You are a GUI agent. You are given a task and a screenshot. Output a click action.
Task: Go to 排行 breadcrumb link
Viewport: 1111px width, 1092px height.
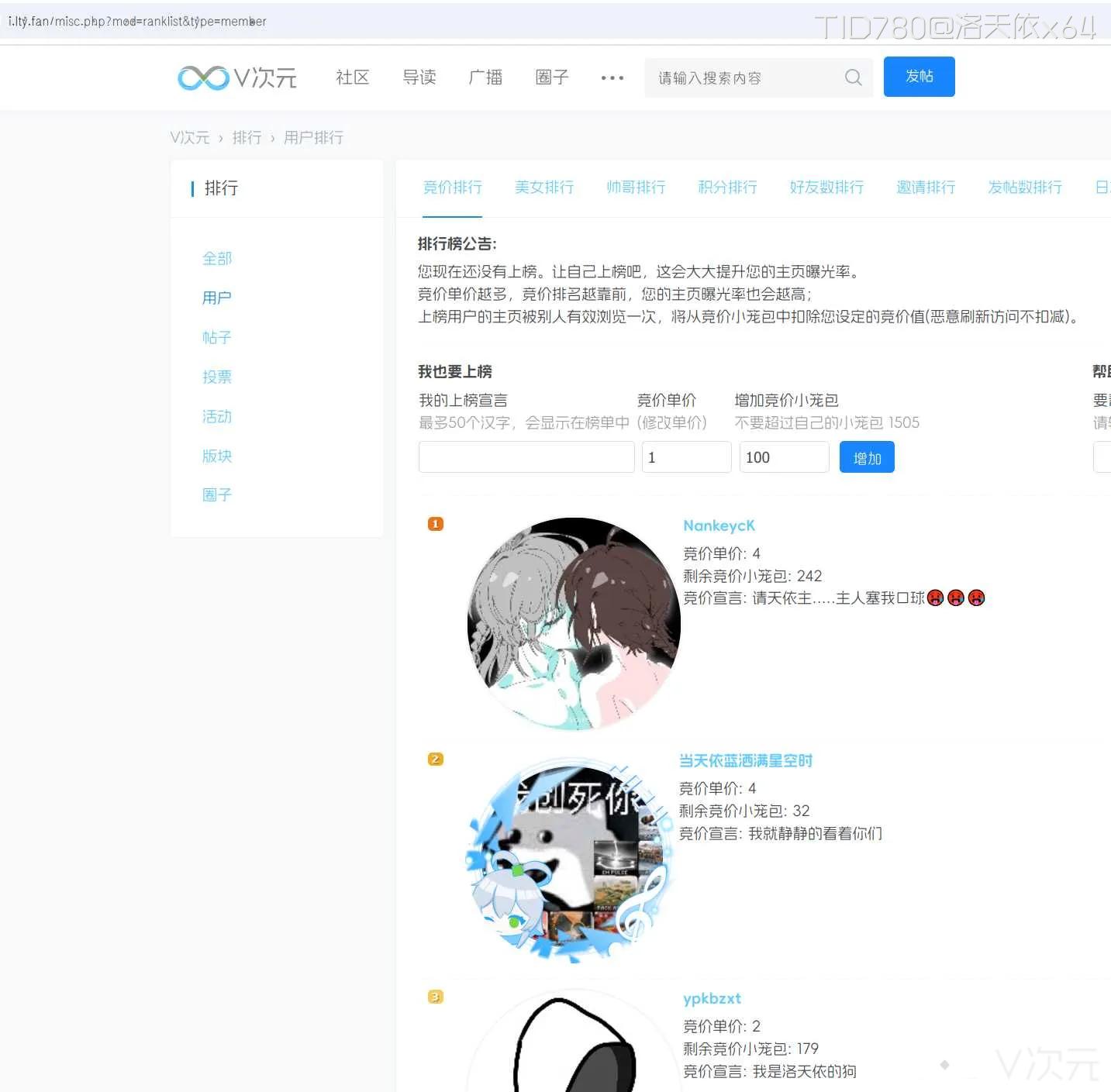tap(247, 137)
